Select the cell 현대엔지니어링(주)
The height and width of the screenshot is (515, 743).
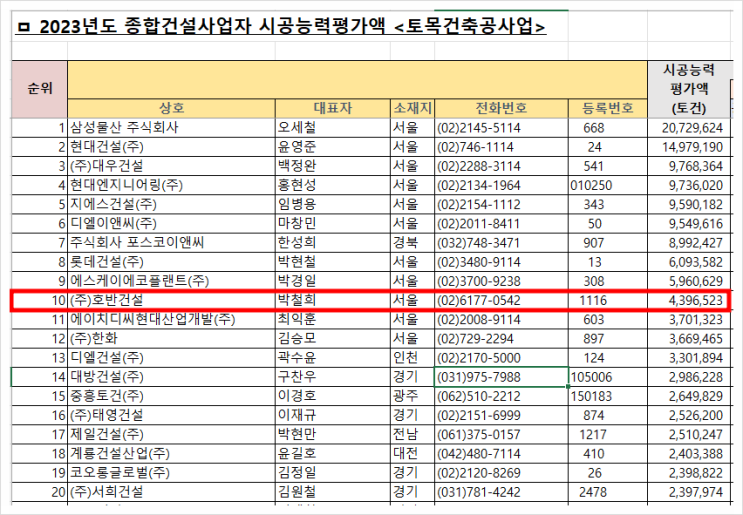(x=172, y=185)
